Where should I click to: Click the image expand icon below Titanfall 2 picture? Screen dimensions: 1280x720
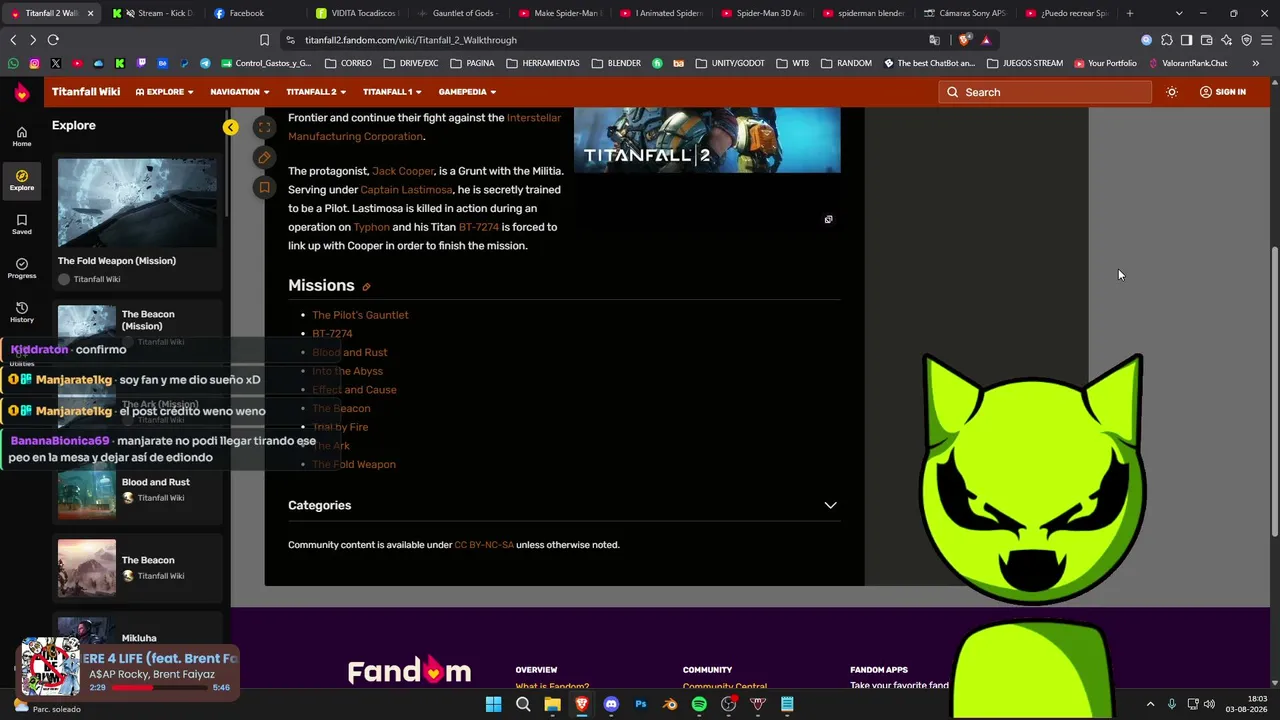coord(828,219)
